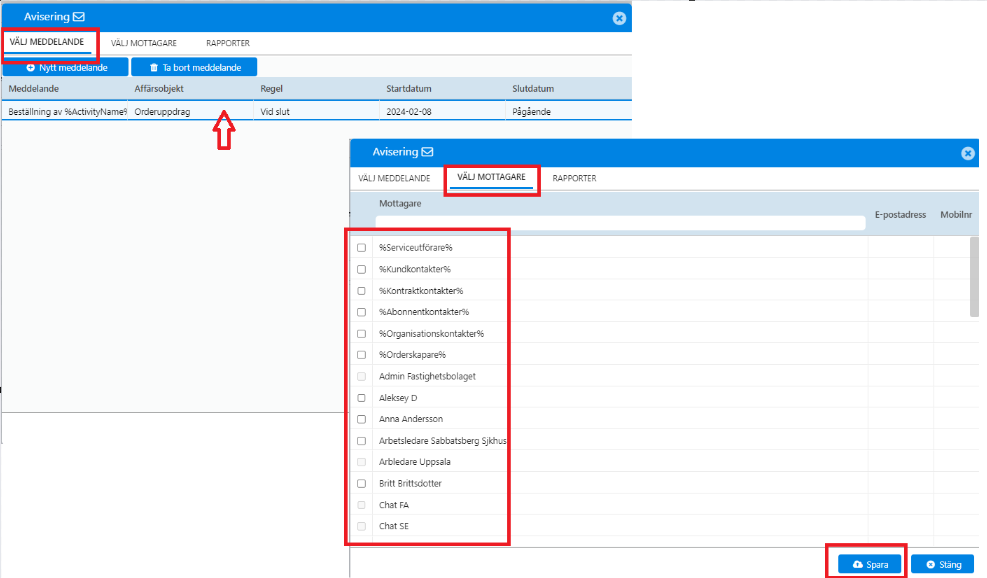Click the envelope icon beside Avisering in the front window

tap(427, 152)
